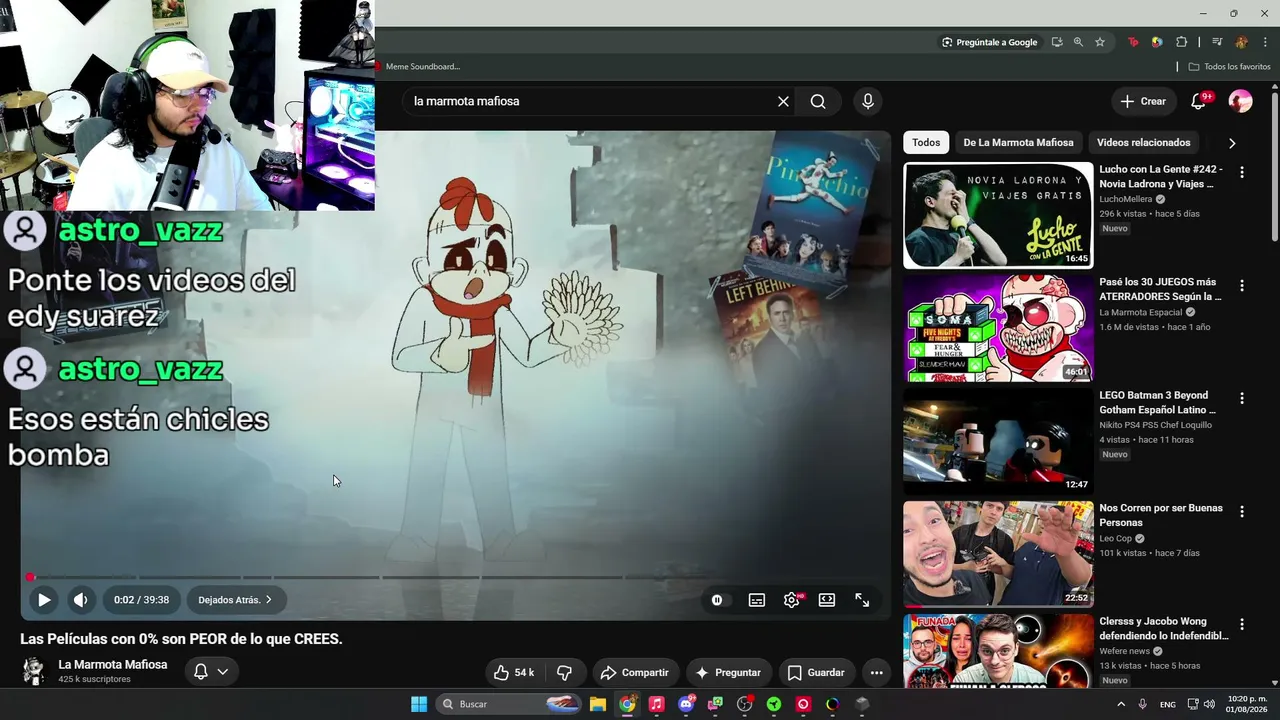The image size is (1280, 720).
Task: Bookmark this page with the star
Action: point(1100,42)
